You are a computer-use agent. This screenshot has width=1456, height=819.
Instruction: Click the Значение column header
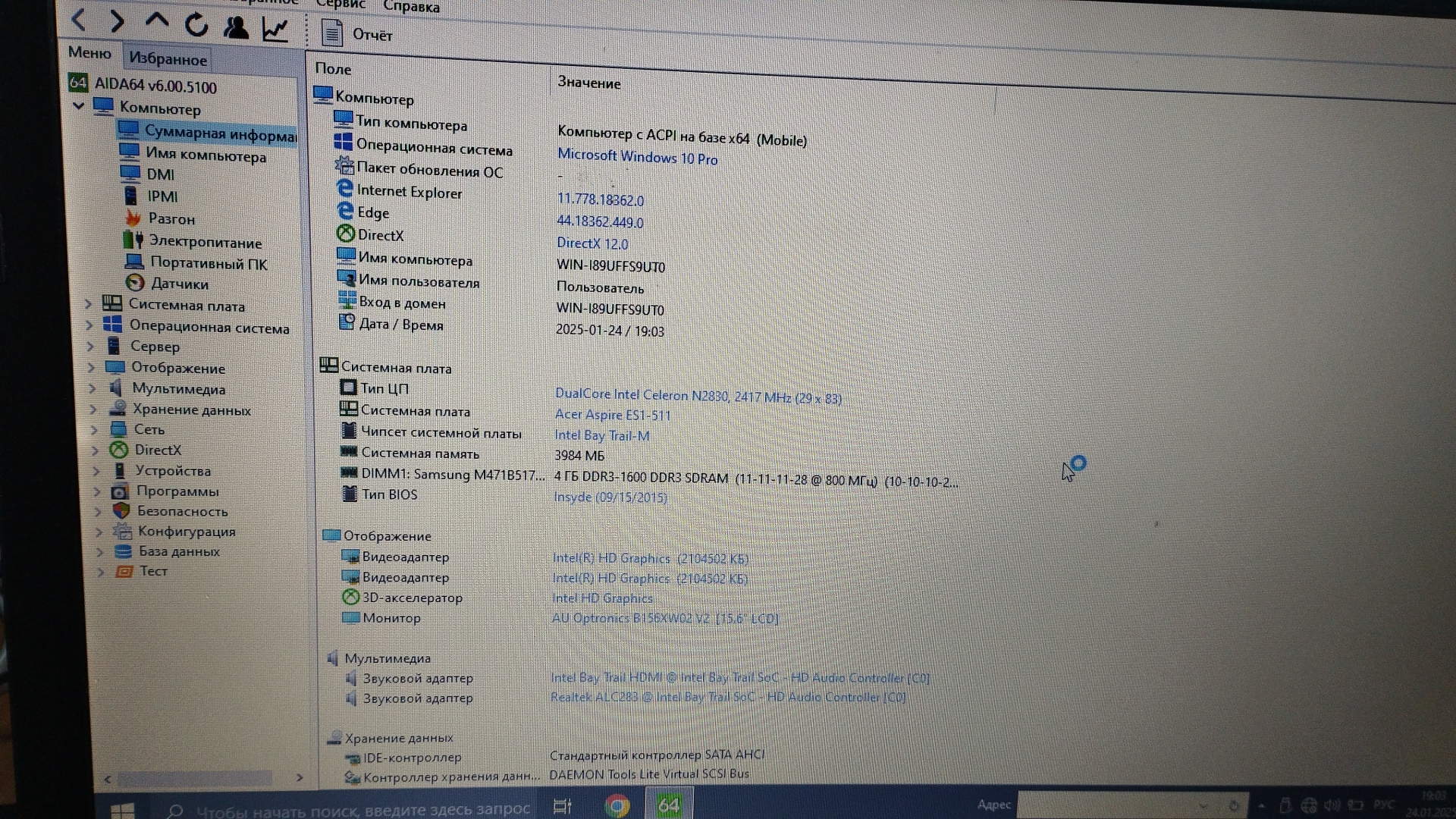[589, 83]
